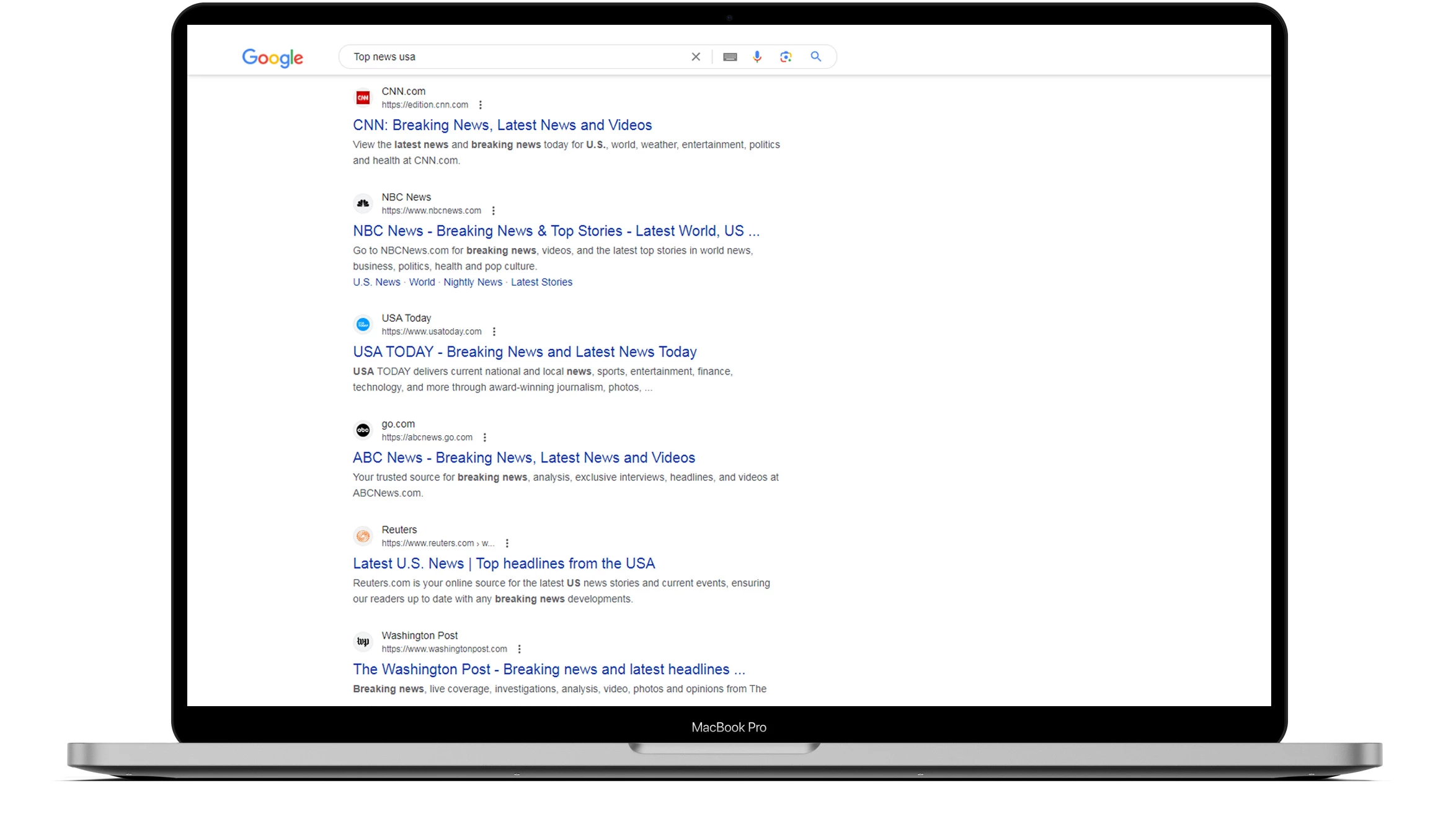Open 'CNN: Breaking News, Latest News and Videos'
The image size is (1456, 819).
(x=502, y=125)
